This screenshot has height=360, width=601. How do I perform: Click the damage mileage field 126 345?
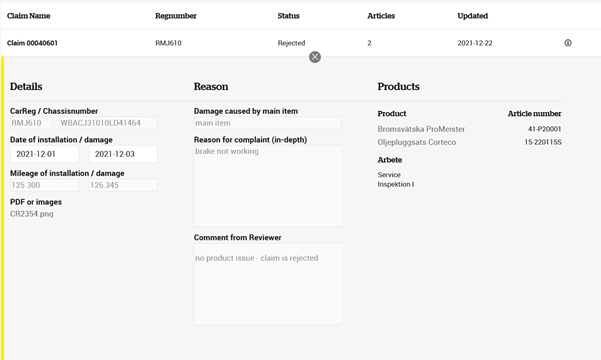[x=123, y=185]
